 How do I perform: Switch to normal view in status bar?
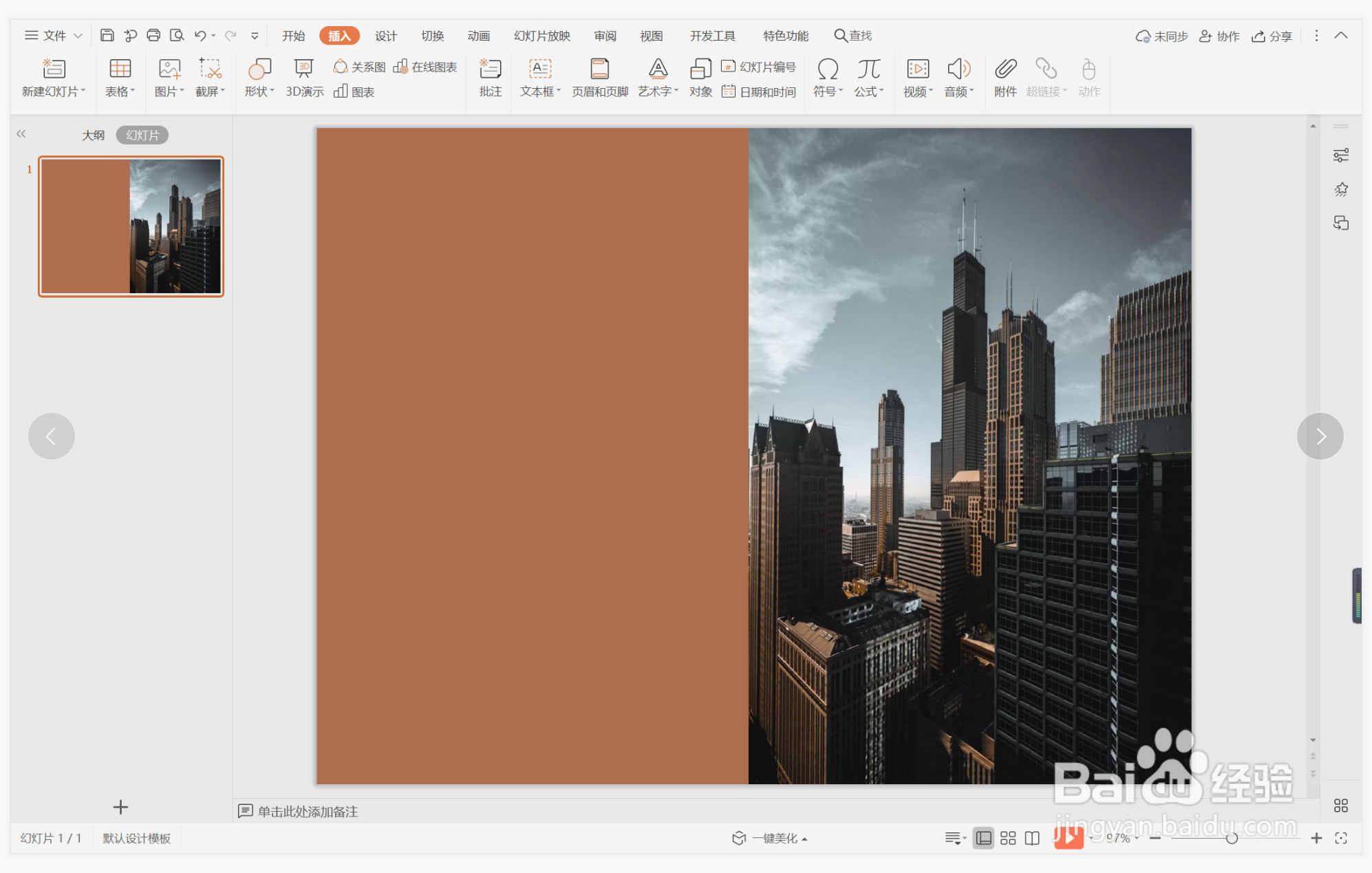click(983, 838)
